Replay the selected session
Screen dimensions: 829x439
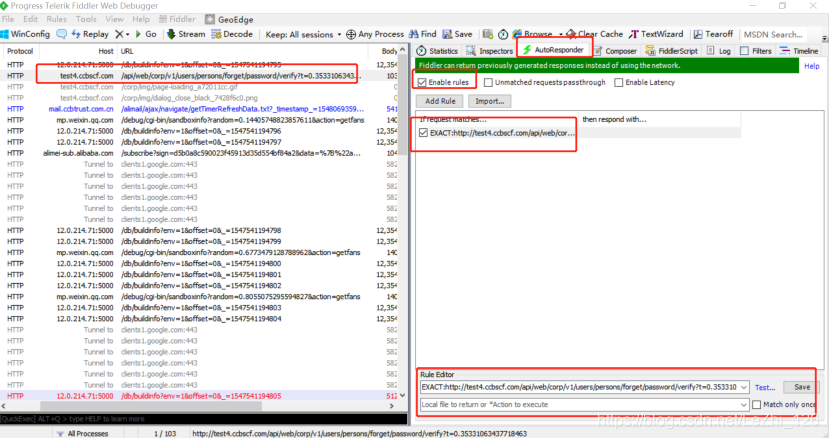[x=89, y=34]
